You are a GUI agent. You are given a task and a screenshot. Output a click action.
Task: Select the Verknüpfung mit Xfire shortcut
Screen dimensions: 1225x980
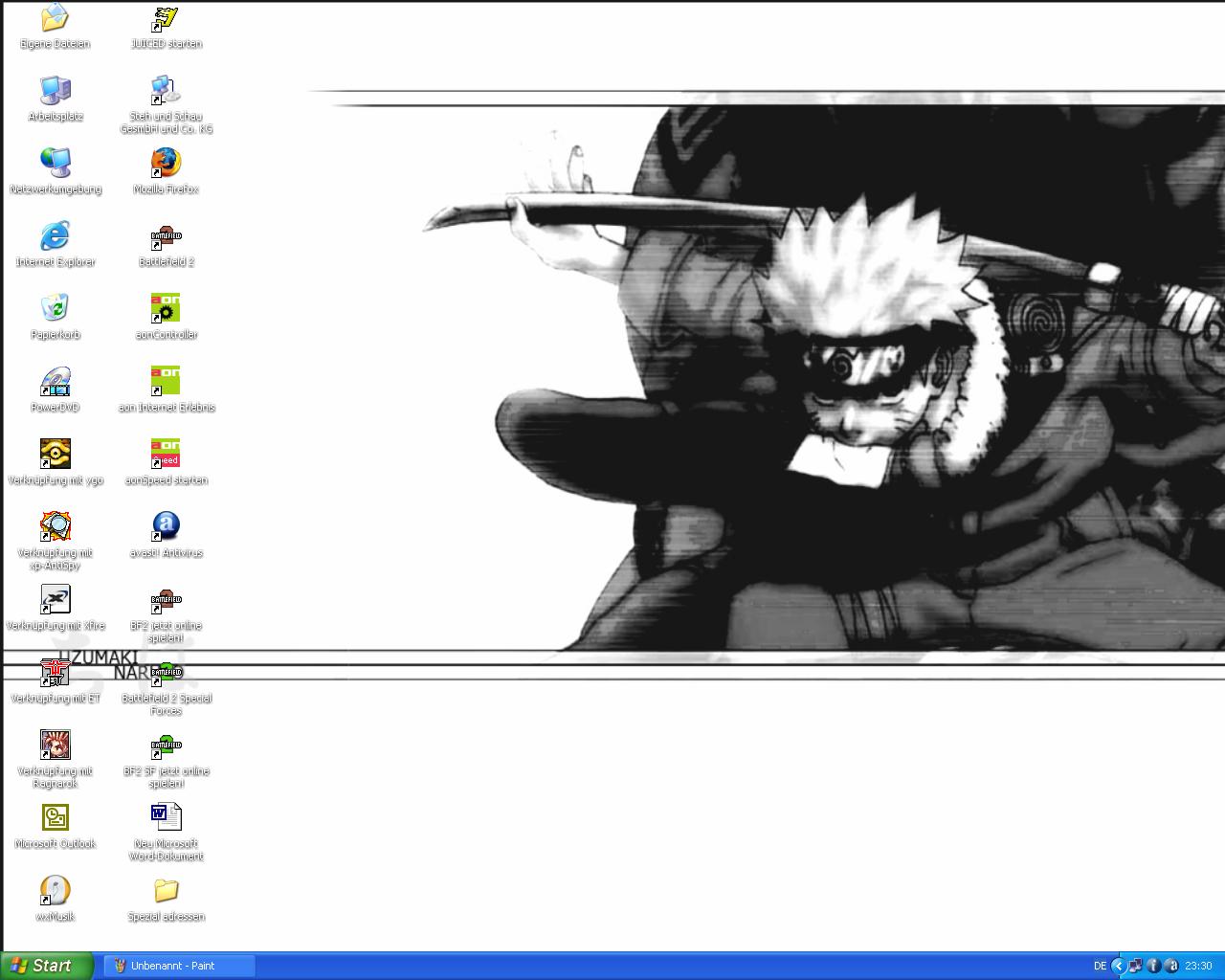pyautogui.click(x=56, y=599)
